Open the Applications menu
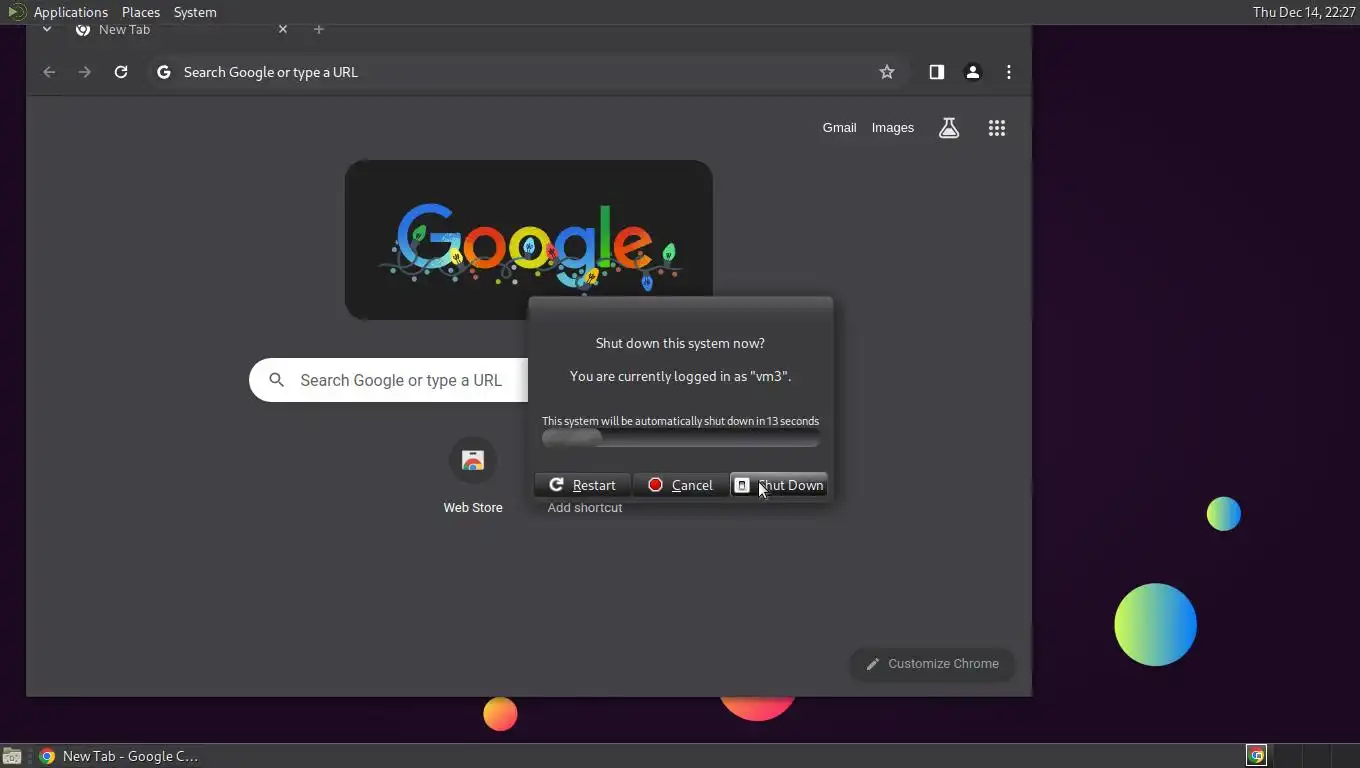 tap(70, 12)
